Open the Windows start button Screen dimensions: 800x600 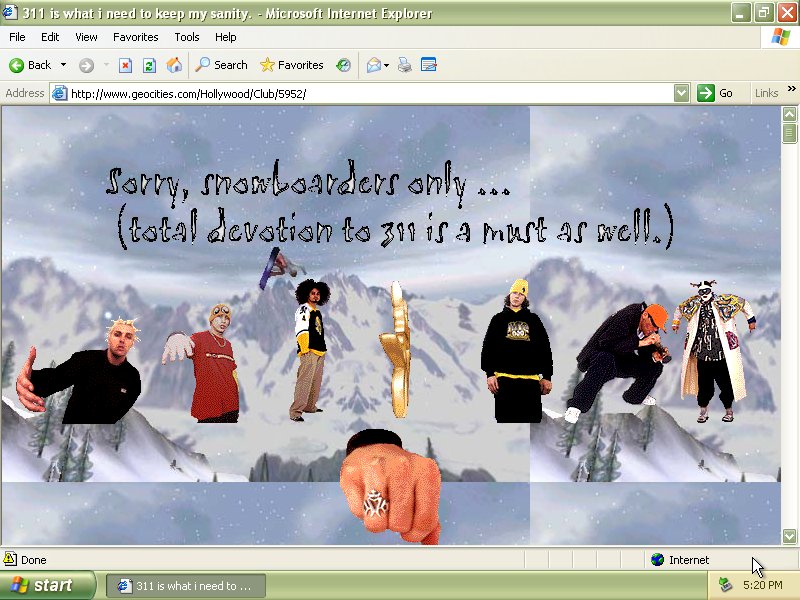pyautogui.click(x=47, y=585)
